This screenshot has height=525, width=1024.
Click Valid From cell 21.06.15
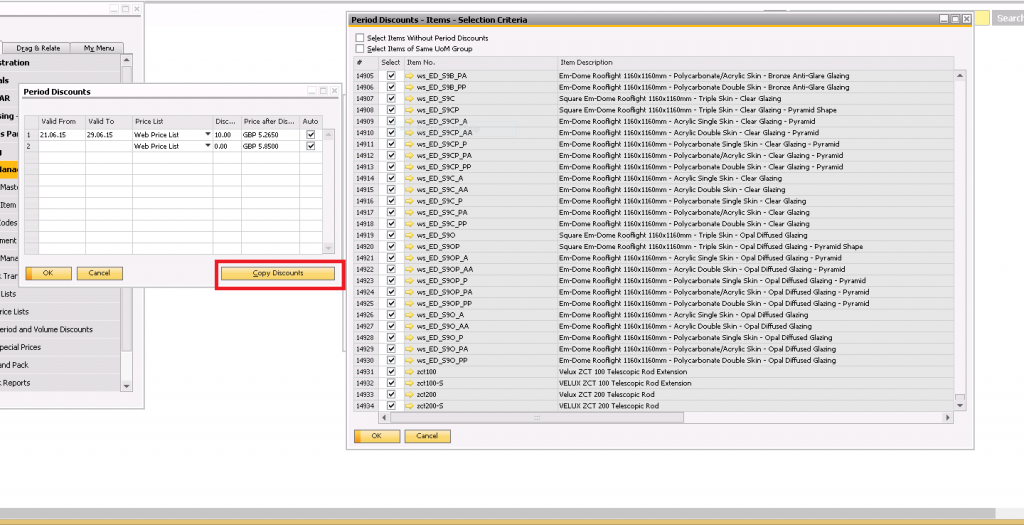(62, 135)
